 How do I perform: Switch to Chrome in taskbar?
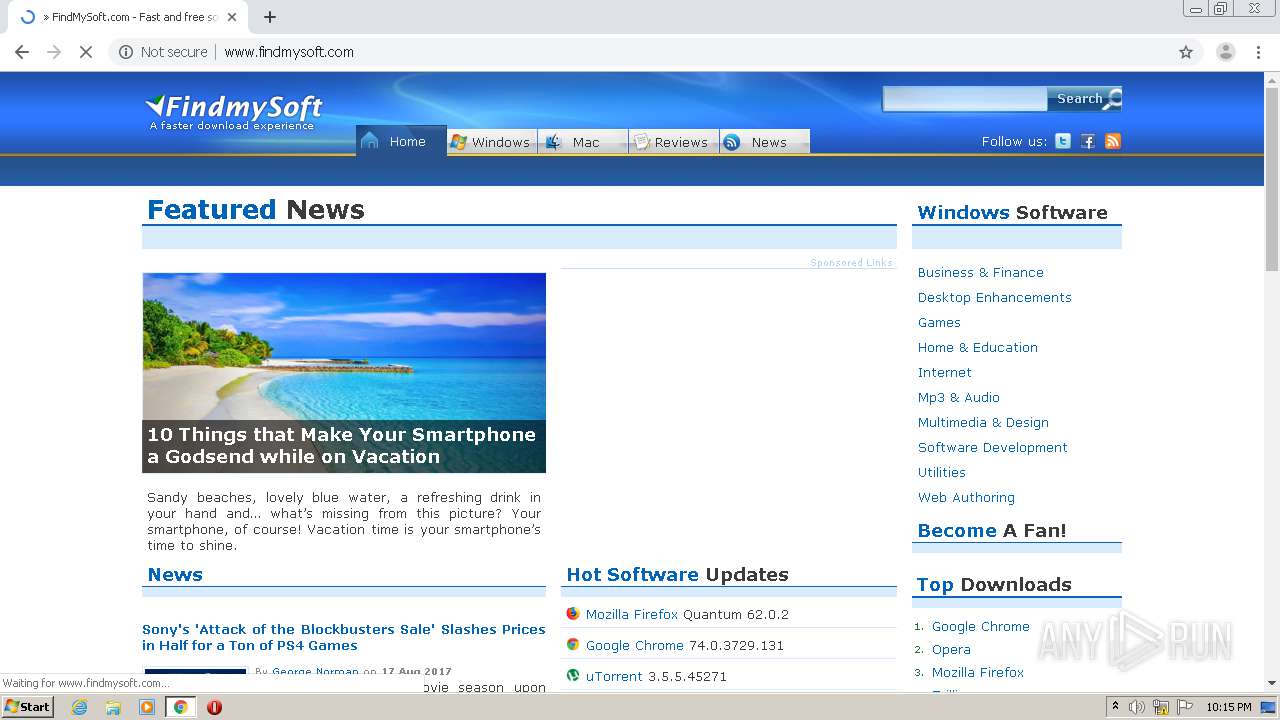180,707
